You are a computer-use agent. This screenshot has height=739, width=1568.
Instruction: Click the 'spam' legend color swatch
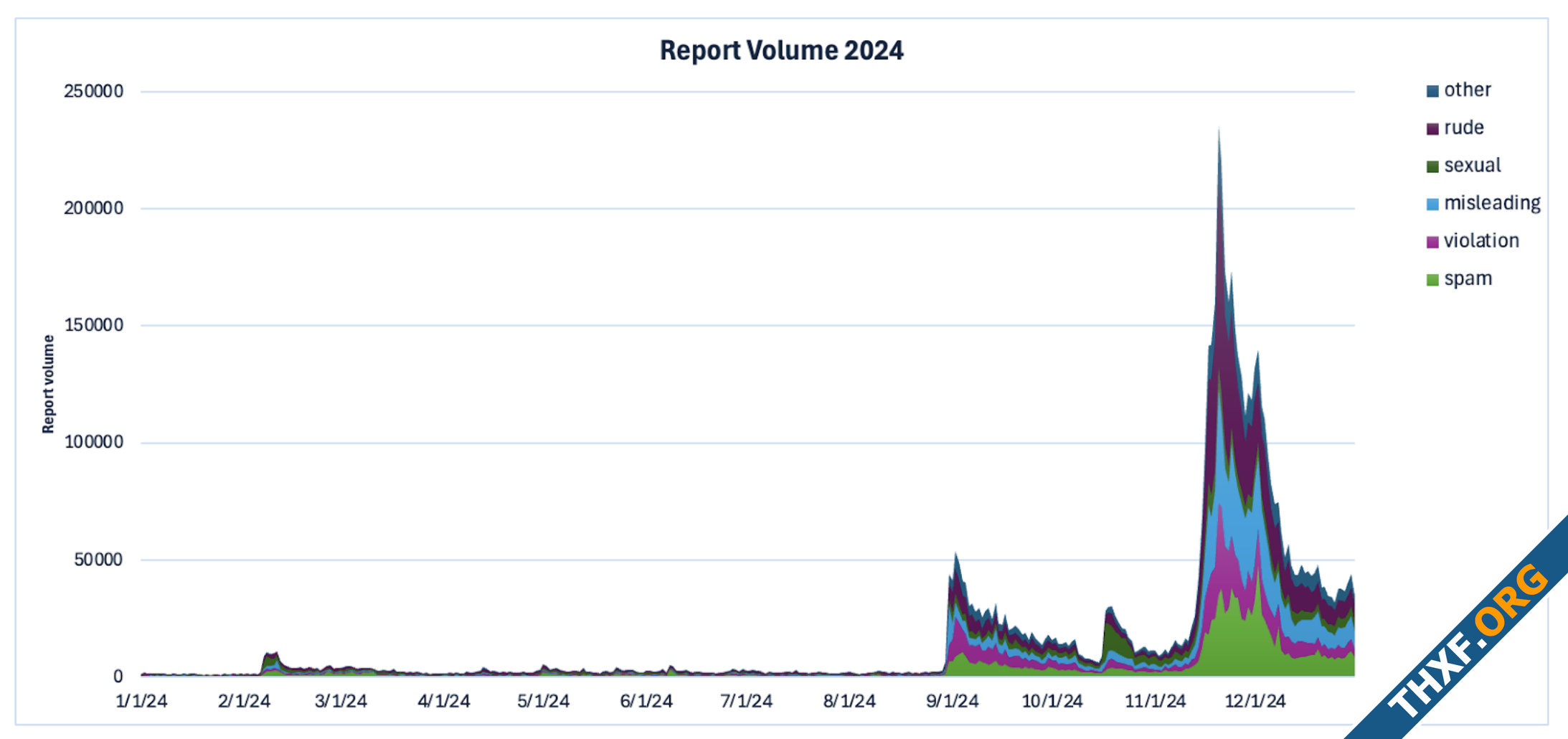(1432, 280)
